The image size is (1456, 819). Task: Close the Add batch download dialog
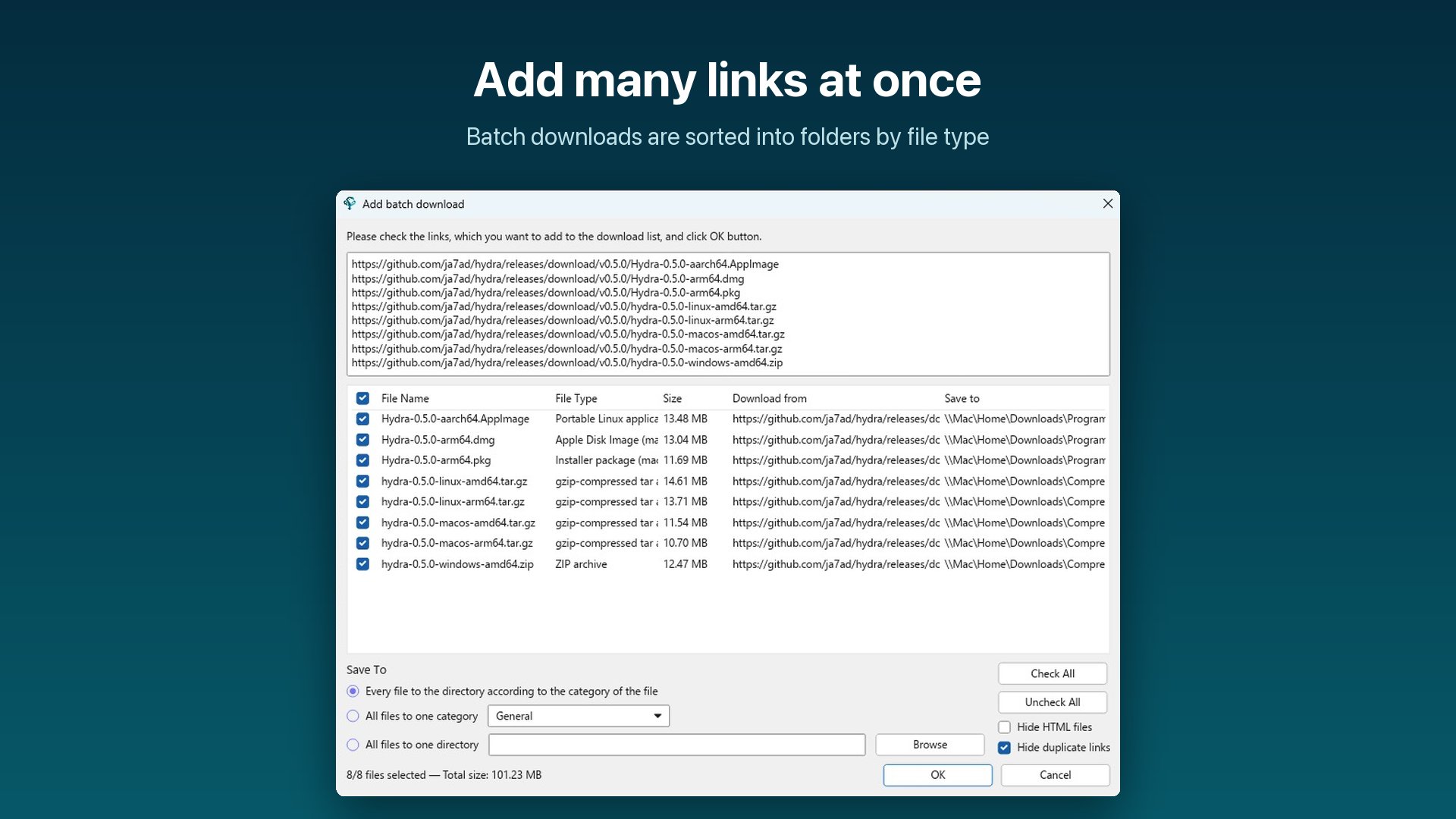pos(1107,203)
